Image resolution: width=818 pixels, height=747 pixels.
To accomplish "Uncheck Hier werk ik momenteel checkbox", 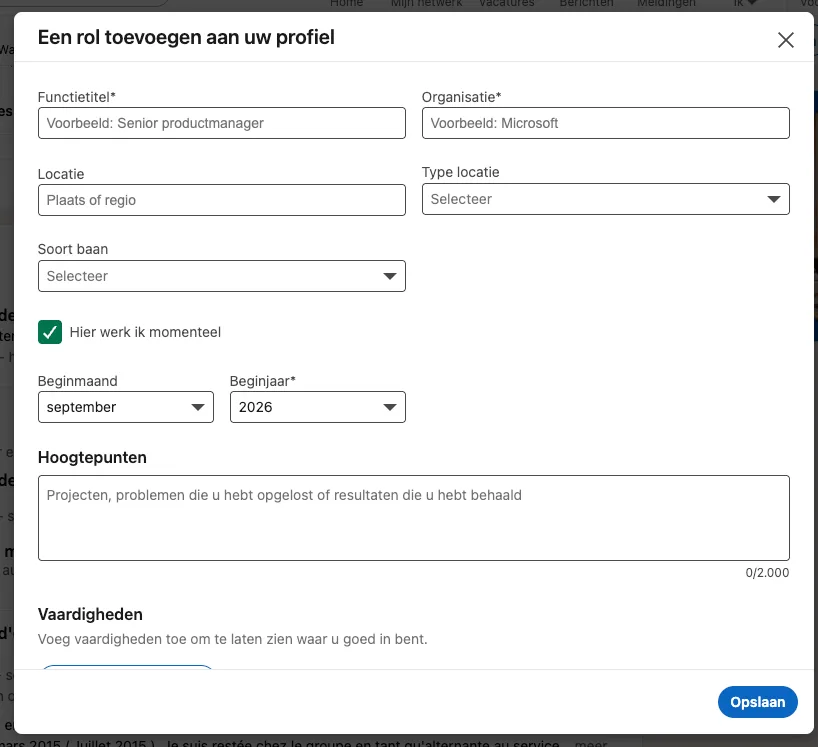I will coord(50,332).
